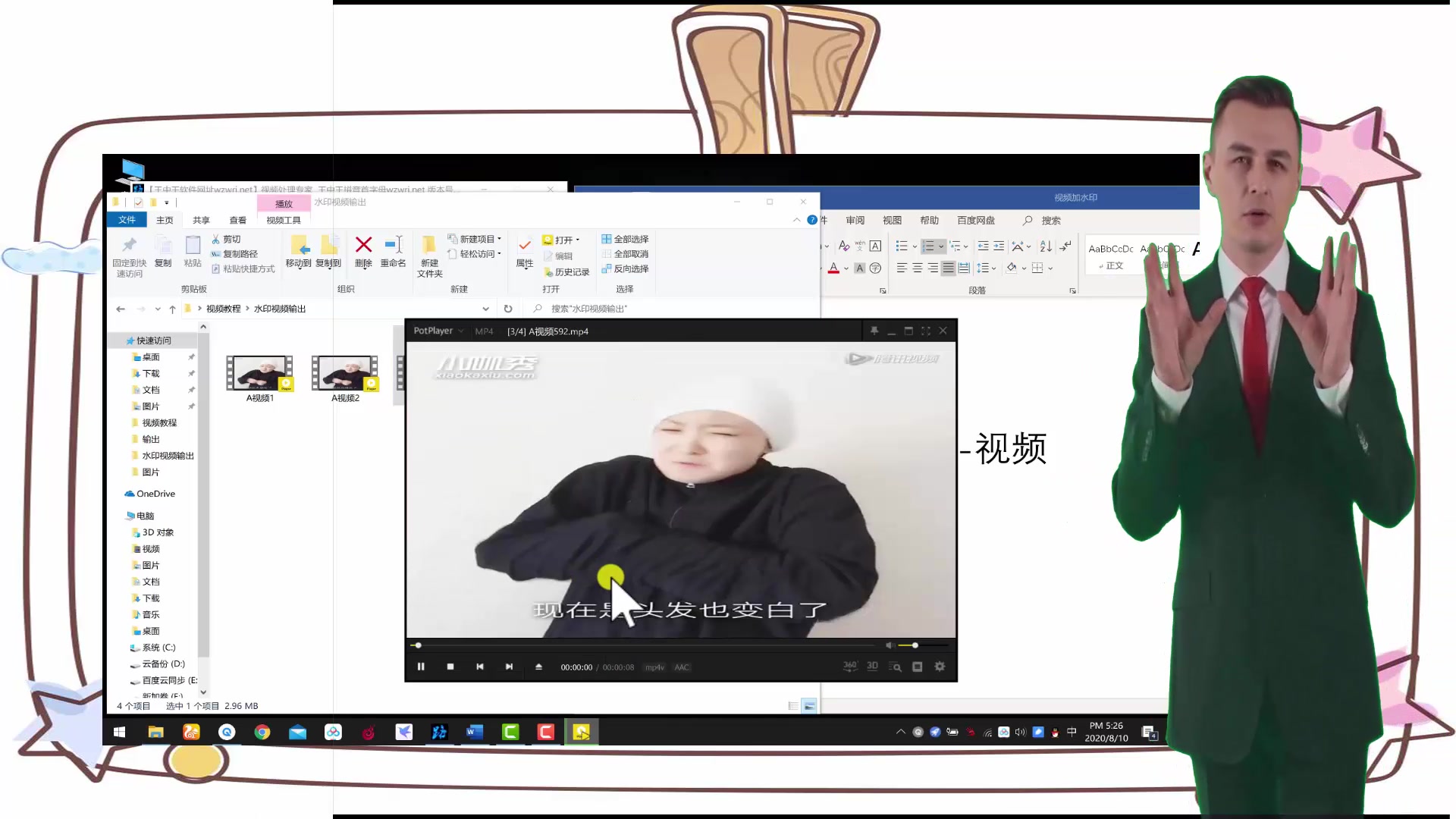
Task: Open the Review (审阅) tab in Word
Action: [x=855, y=220]
